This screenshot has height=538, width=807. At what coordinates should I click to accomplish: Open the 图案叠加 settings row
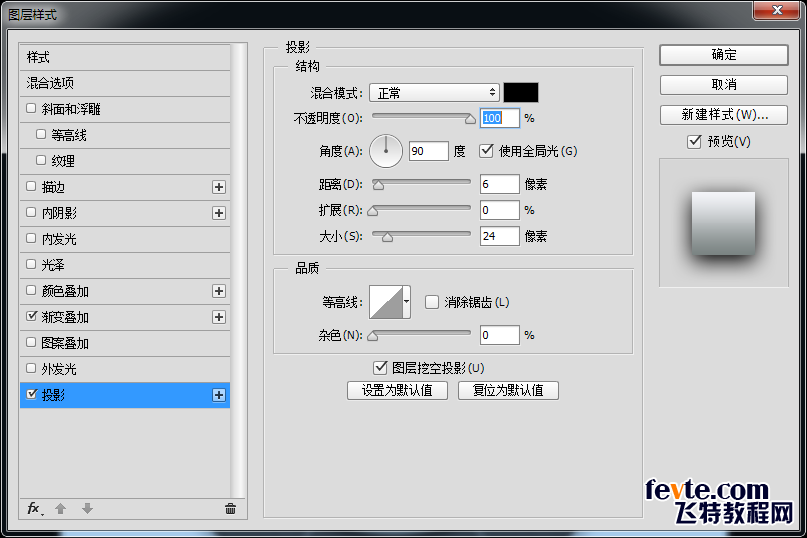(125, 343)
